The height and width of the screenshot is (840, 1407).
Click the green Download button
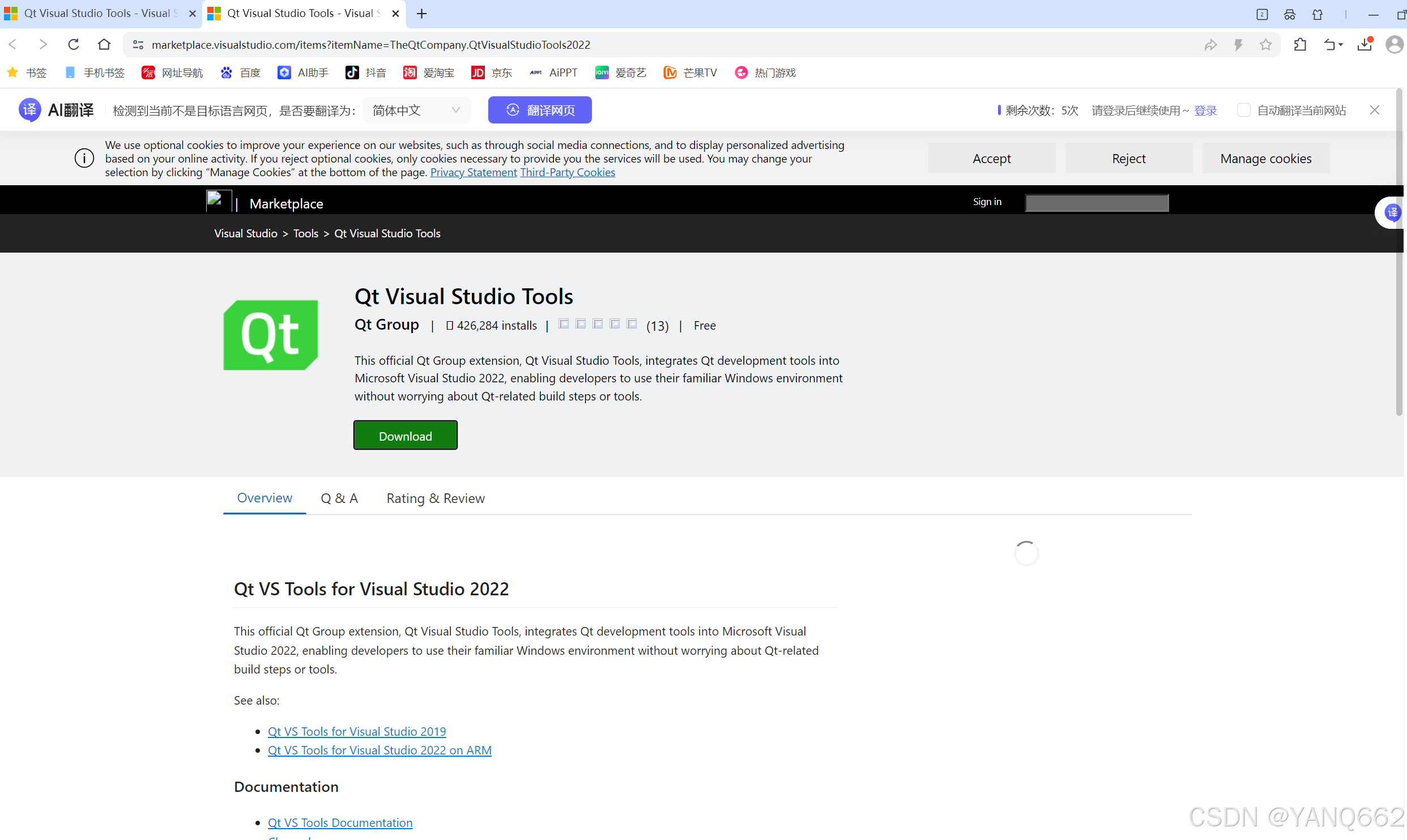(406, 435)
